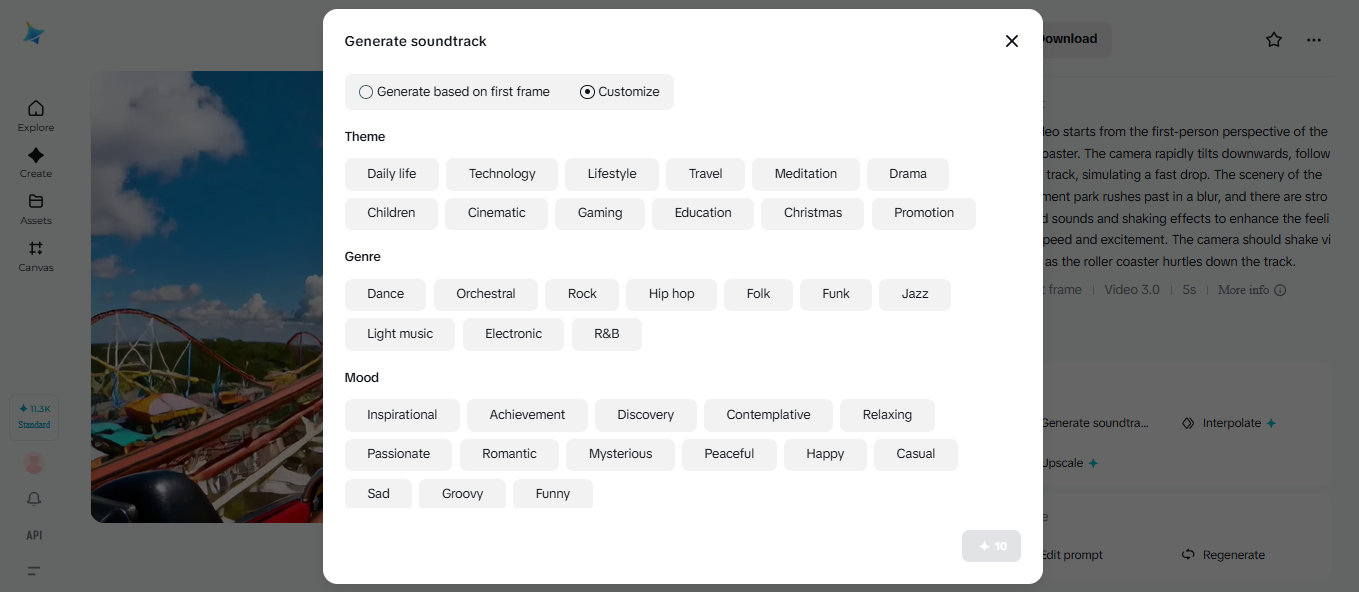Close the Generate soundtrack dialog
This screenshot has width=1359, height=592.
pyautogui.click(x=1011, y=41)
